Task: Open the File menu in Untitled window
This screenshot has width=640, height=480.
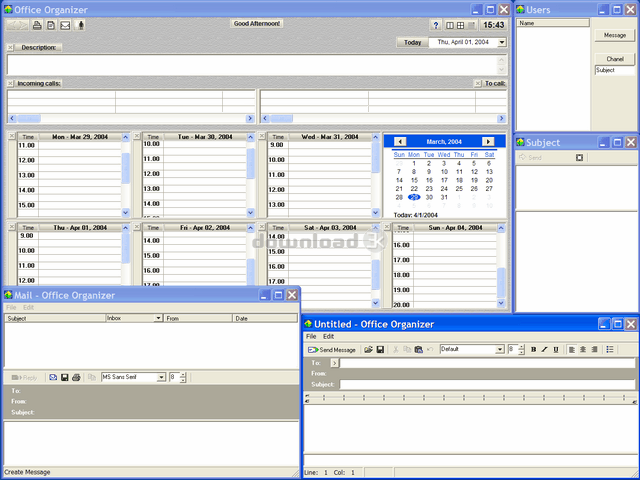Action: coord(311,336)
